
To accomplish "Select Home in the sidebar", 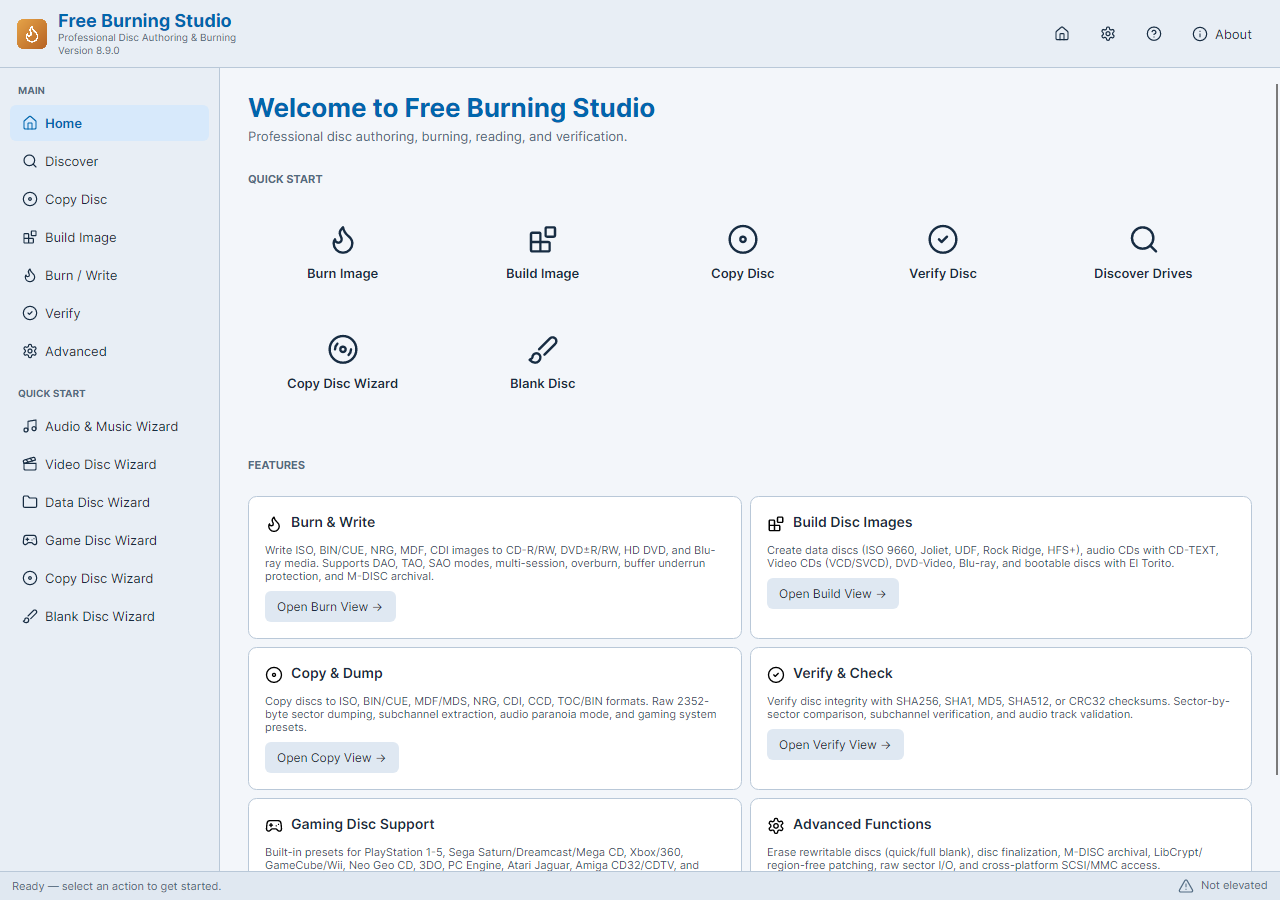I will [110, 123].
